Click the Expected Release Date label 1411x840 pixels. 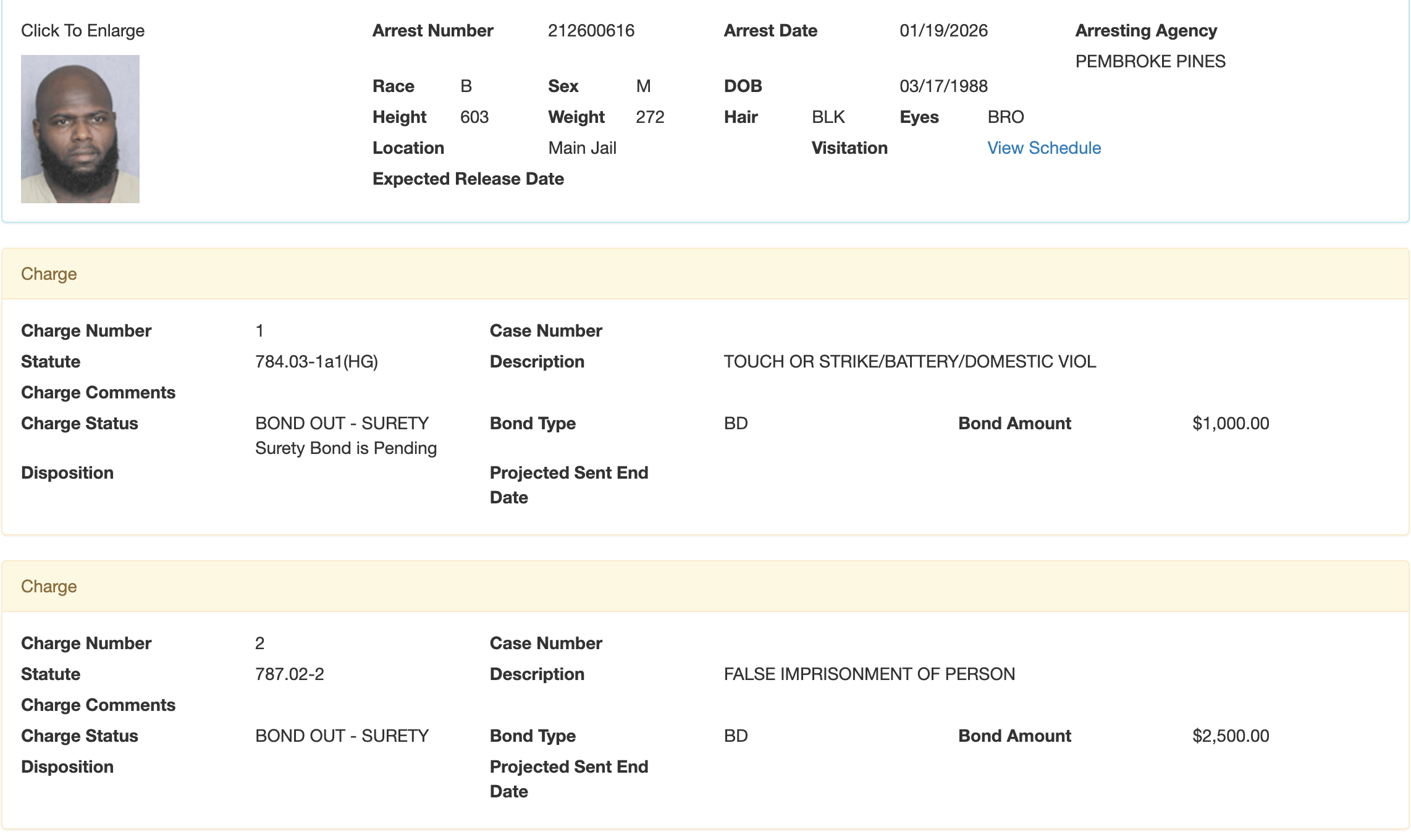coord(468,179)
